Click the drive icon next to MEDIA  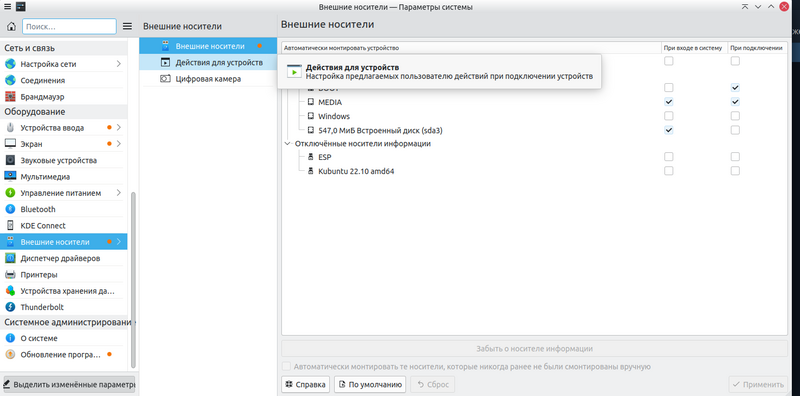click(x=311, y=102)
